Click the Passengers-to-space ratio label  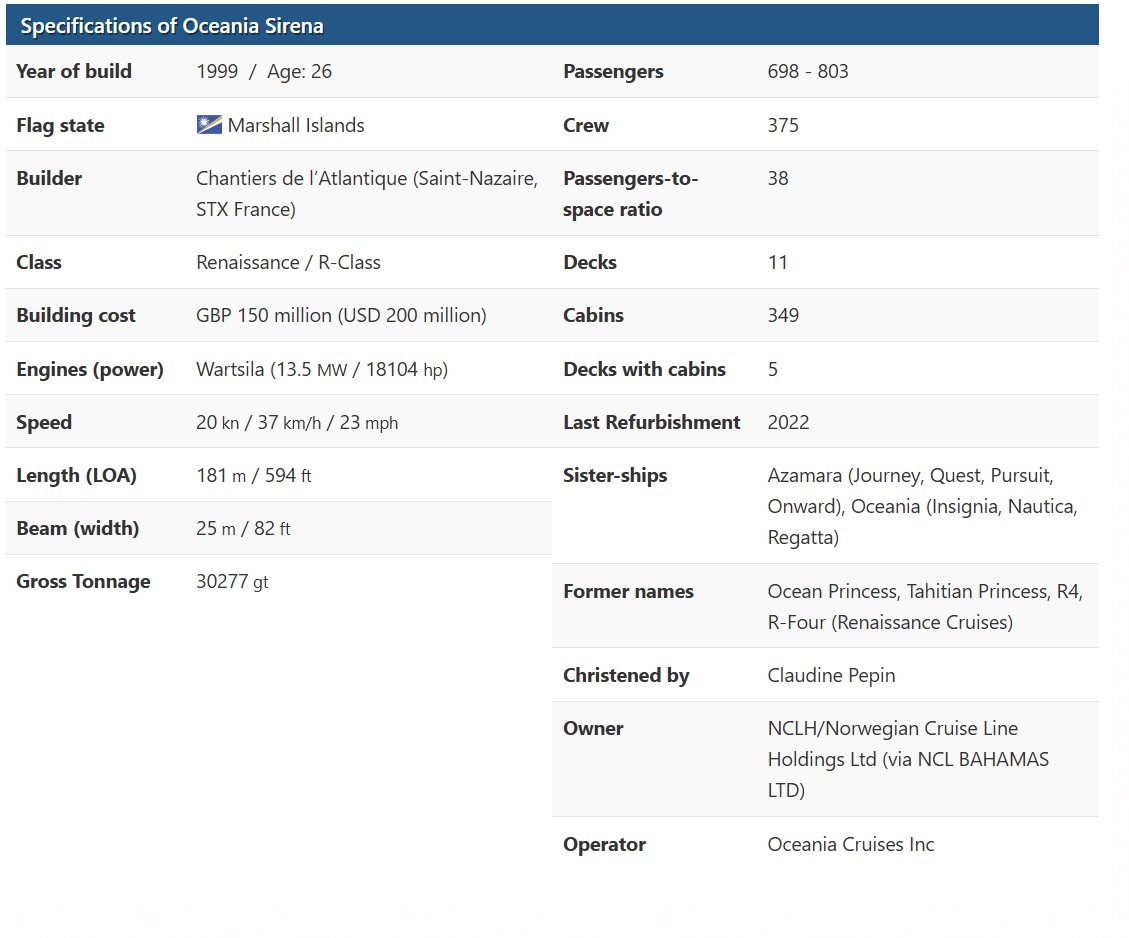tap(630, 194)
